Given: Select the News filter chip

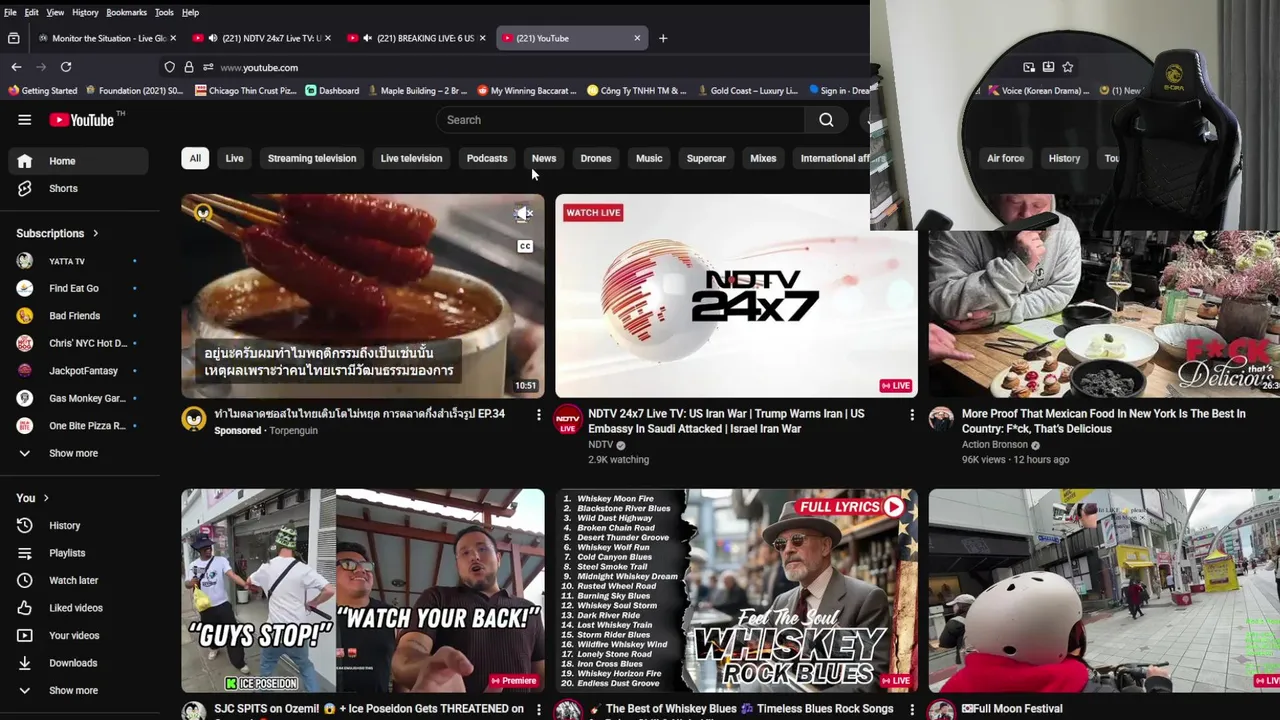Looking at the screenshot, I should 544,158.
